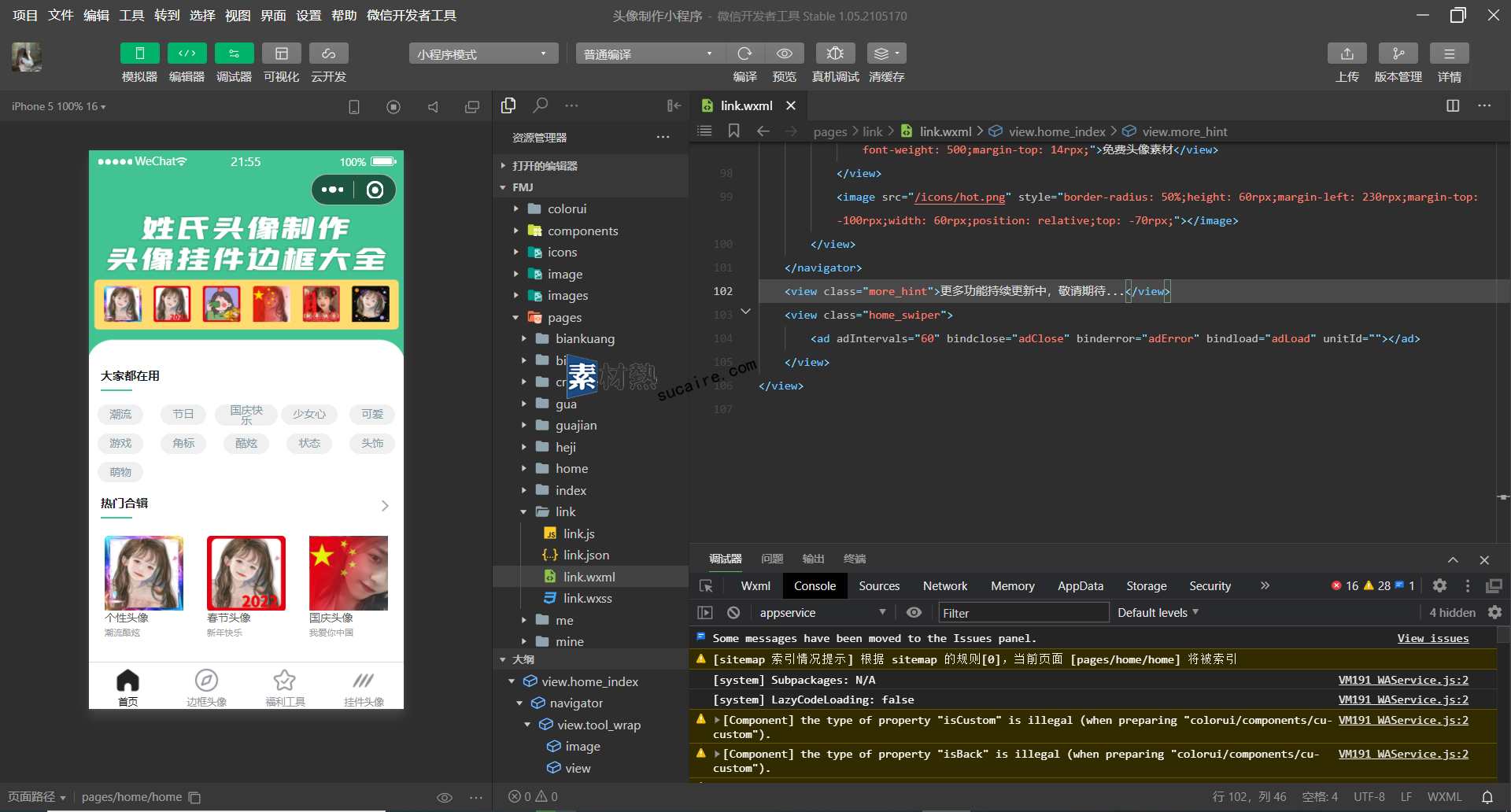Open the iPhone 5 device selector dropdown
The height and width of the screenshot is (812, 1511).
[x=59, y=106]
